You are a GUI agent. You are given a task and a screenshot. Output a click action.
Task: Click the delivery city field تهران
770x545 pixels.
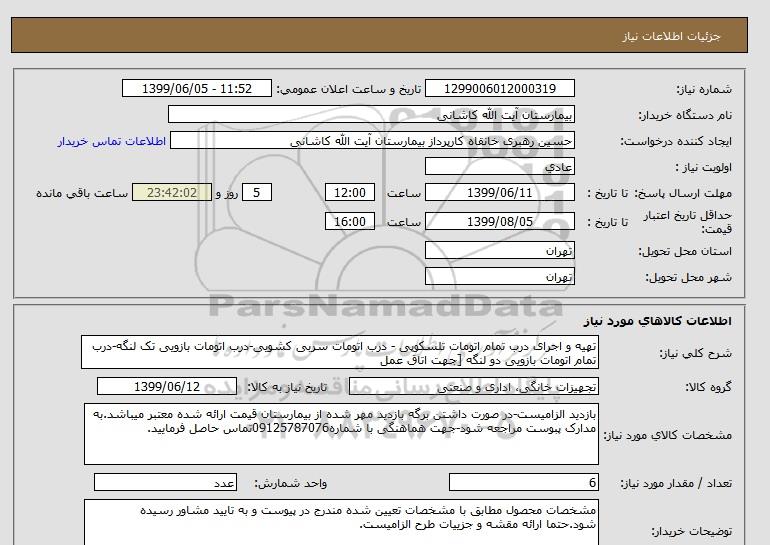[x=499, y=276]
